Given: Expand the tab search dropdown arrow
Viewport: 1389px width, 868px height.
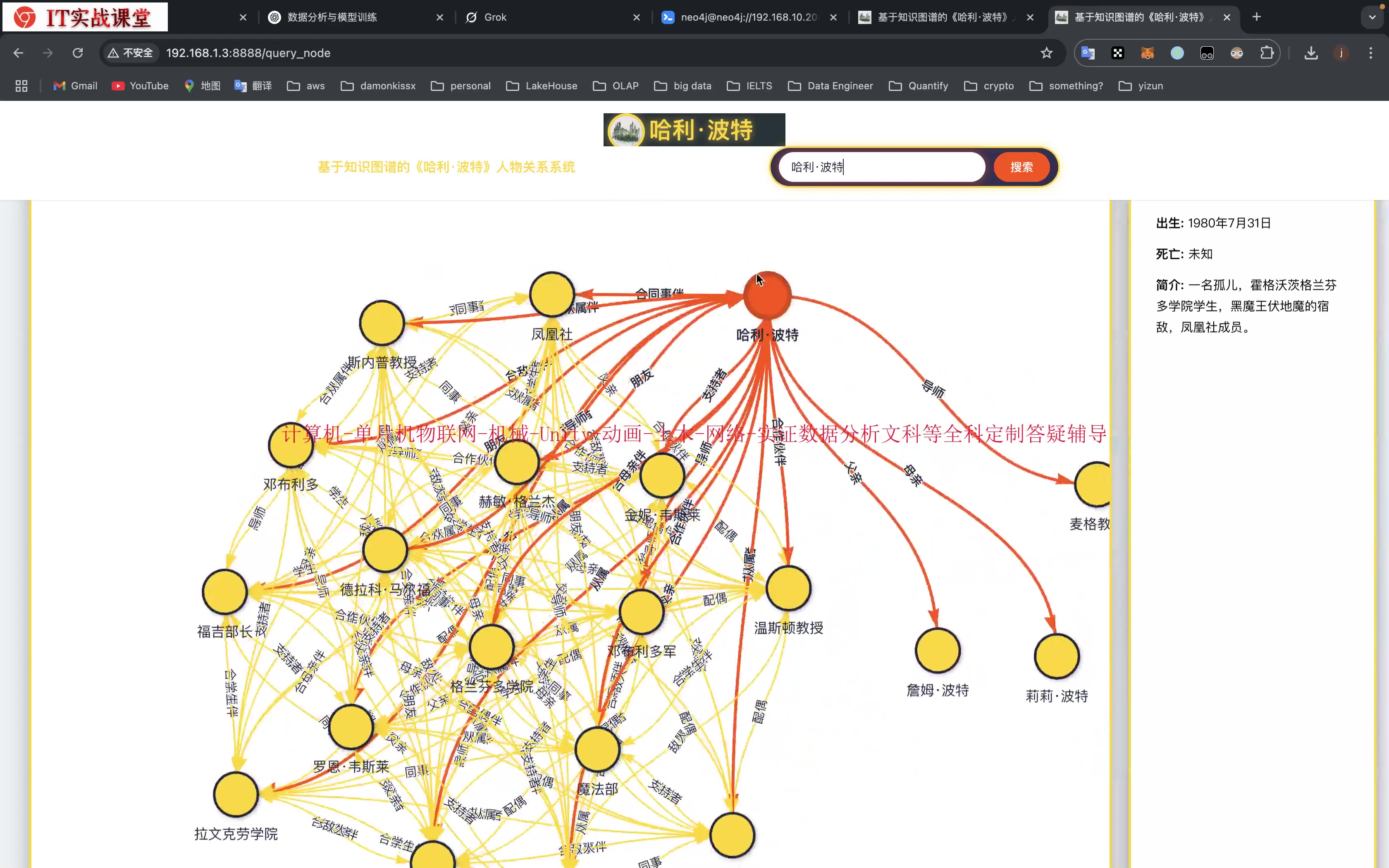Looking at the screenshot, I should point(1372,17).
